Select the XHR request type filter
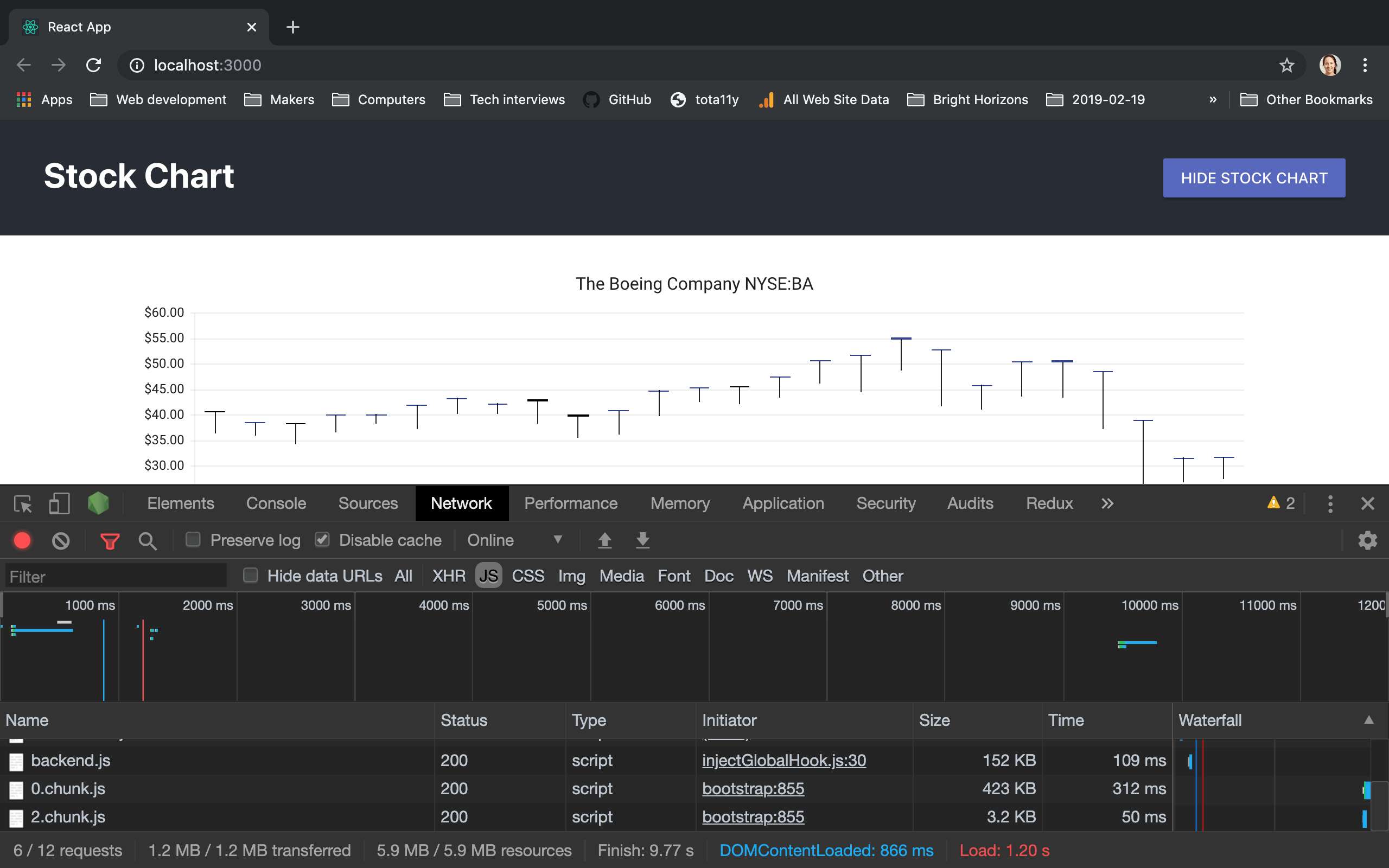Screen dimensions: 1389x868 [x=449, y=576]
